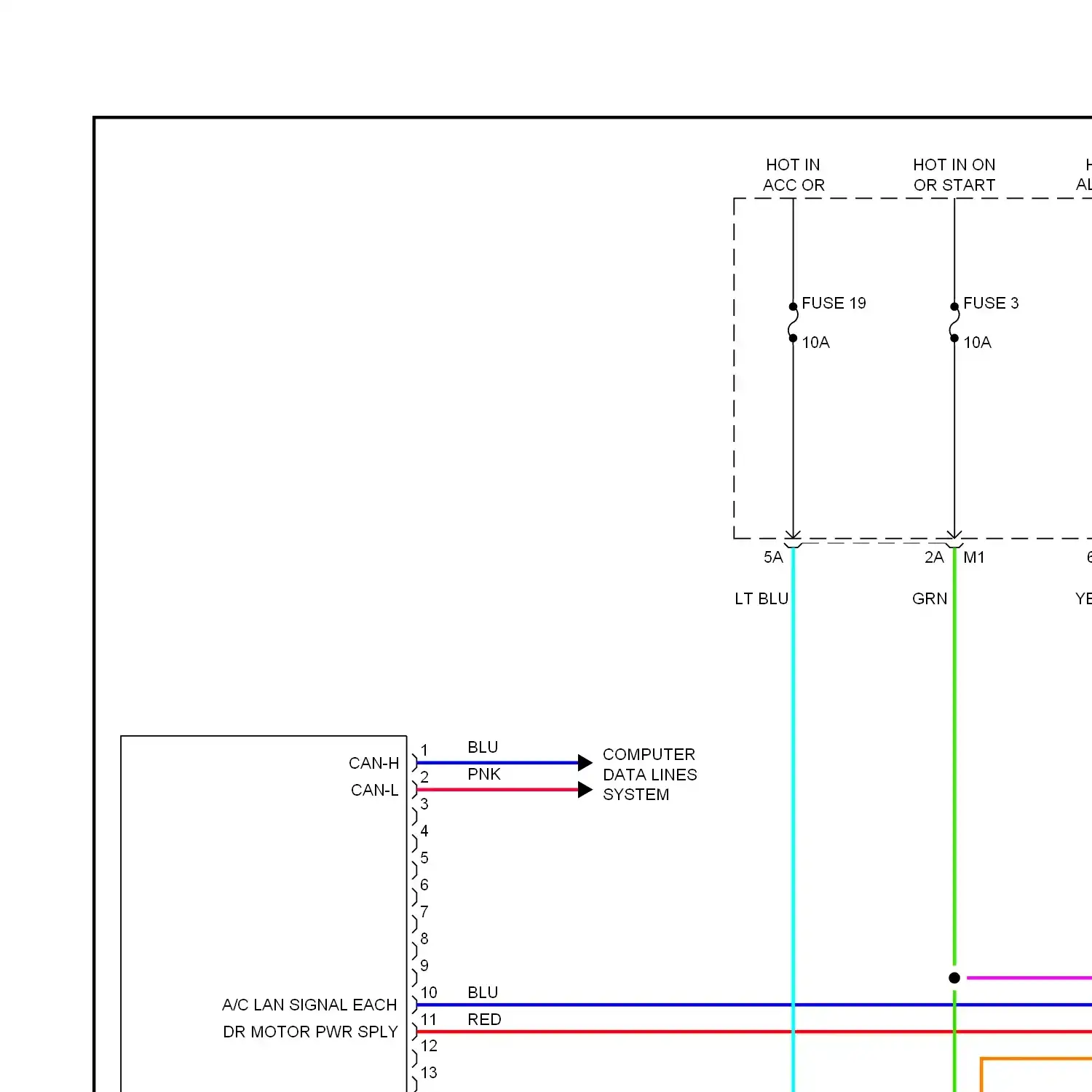Click pin number 7 on the connector
1092x1092 pixels.
[424, 911]
